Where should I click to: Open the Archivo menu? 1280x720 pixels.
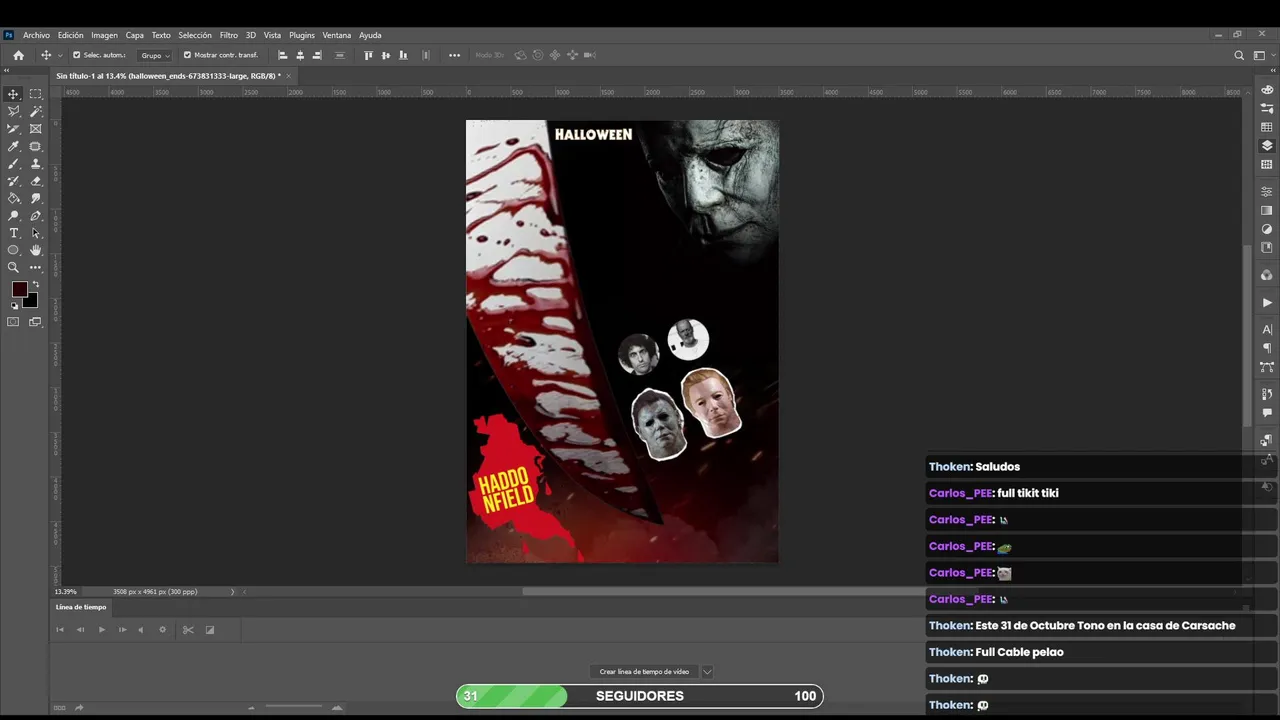(x=36, y=35)
